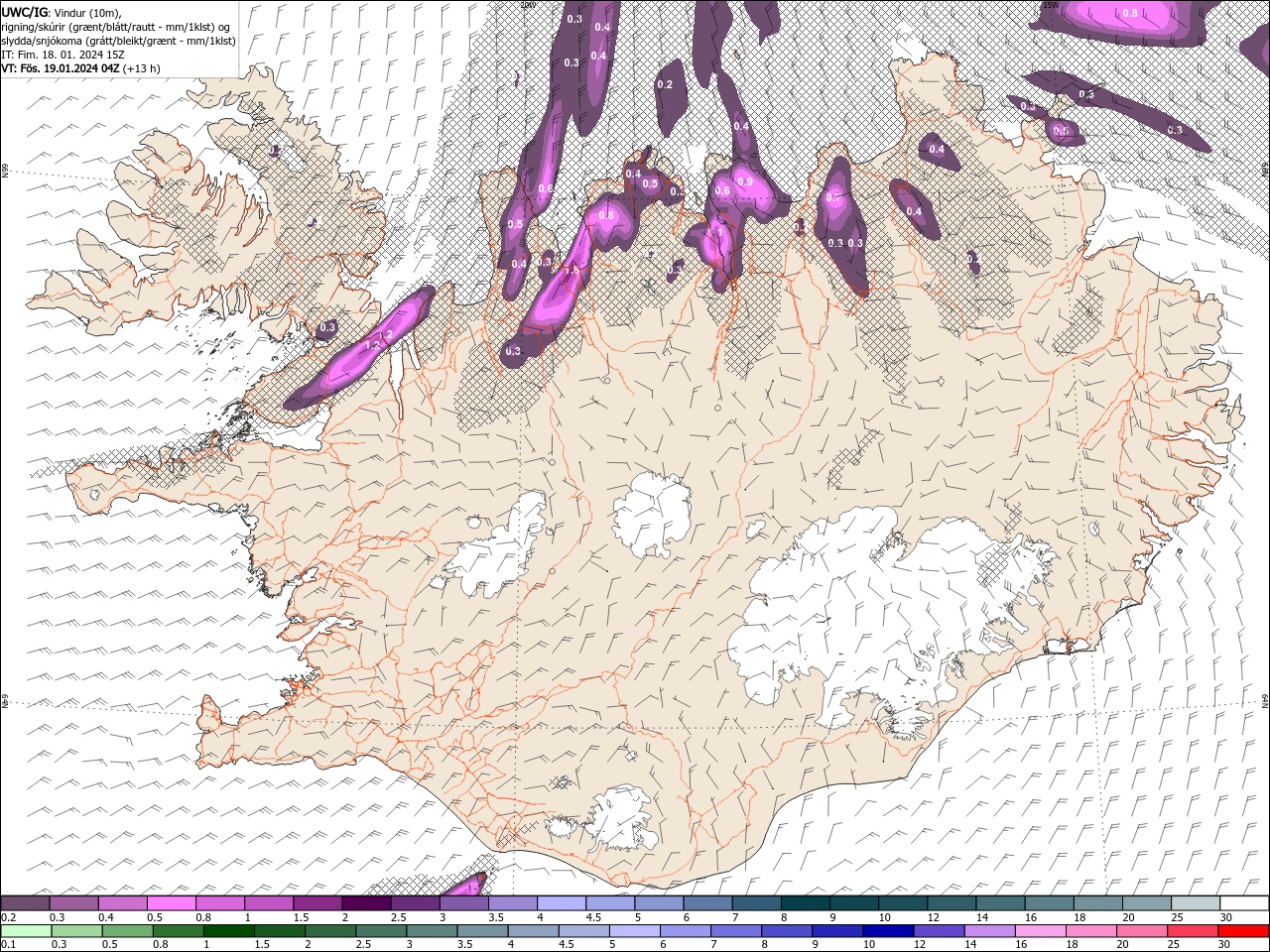Screen dimensions: 1270x952
Task: Click the '0.2' label under the upper legend row
Action: [8, 917]
